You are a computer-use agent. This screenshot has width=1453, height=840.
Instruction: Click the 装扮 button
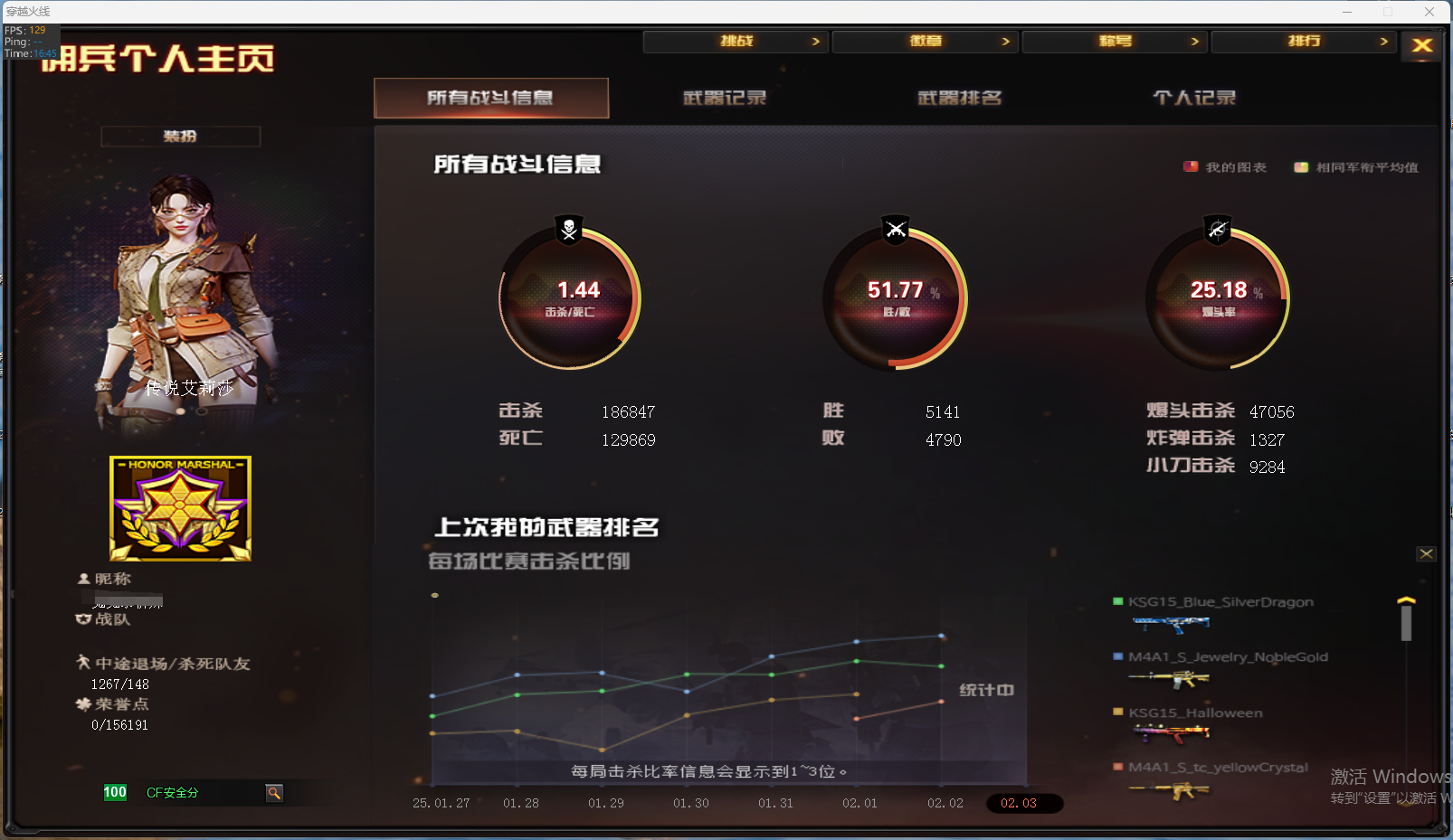point(180,137)
